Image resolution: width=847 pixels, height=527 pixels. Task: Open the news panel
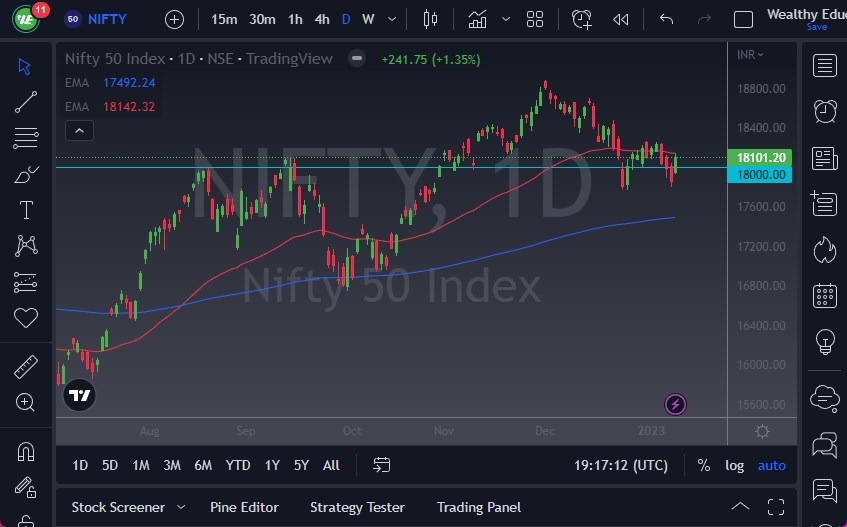coord(824,159)
